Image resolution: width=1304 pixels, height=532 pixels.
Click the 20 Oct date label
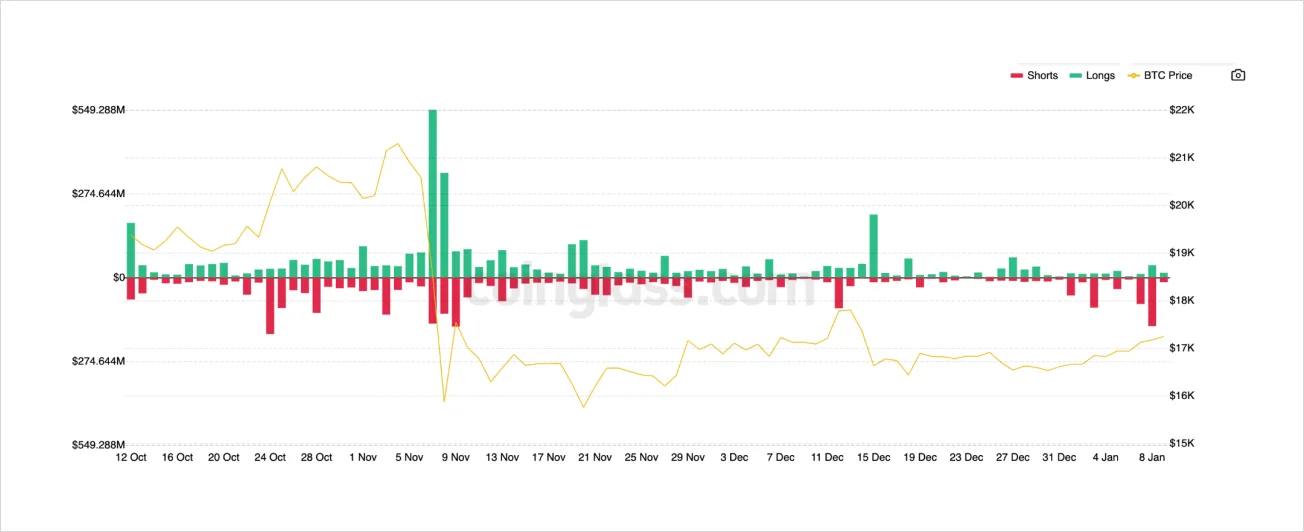pyautogui.click(x=224, y=458)
